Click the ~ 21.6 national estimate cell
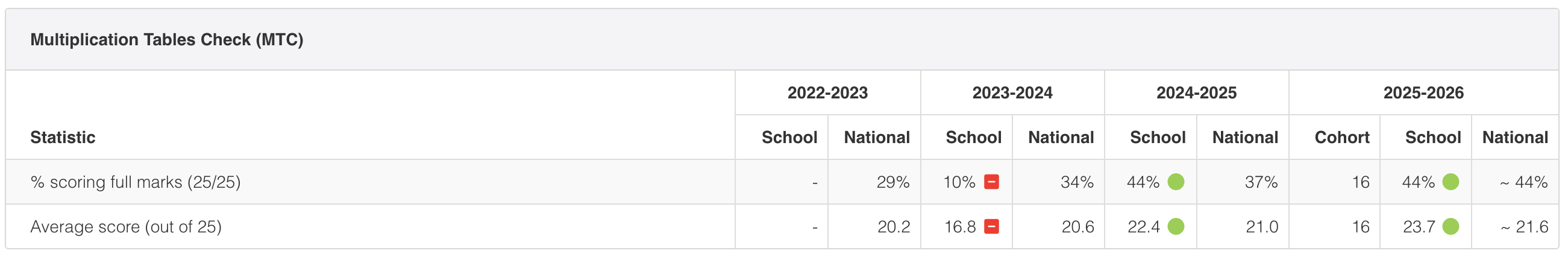This screenshot has height=262, width=1568. [x=1524, y=226]
